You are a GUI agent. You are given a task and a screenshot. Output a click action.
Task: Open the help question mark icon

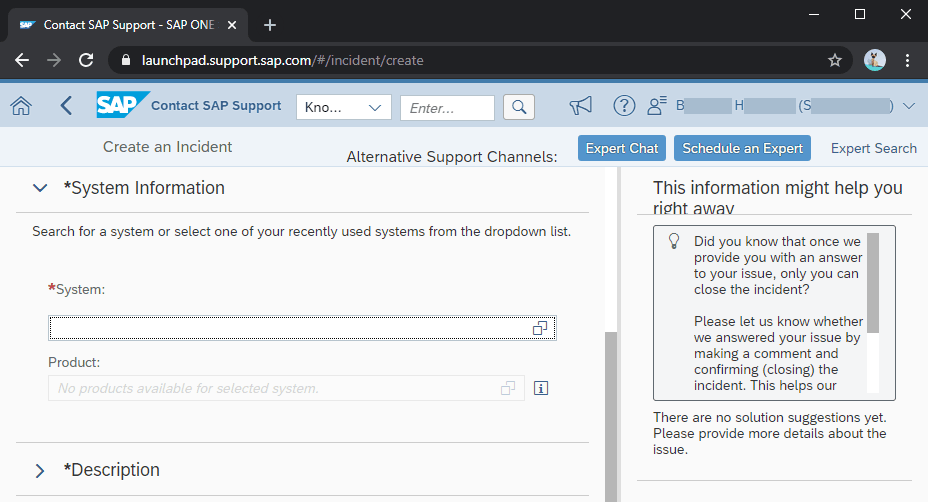point(624,106)
